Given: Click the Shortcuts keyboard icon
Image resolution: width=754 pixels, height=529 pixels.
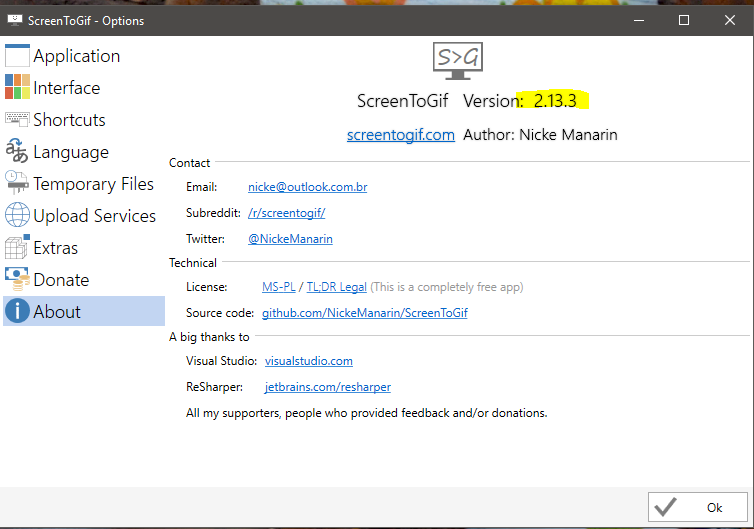Looking at the screenshot, I should (x=17, y=119).
